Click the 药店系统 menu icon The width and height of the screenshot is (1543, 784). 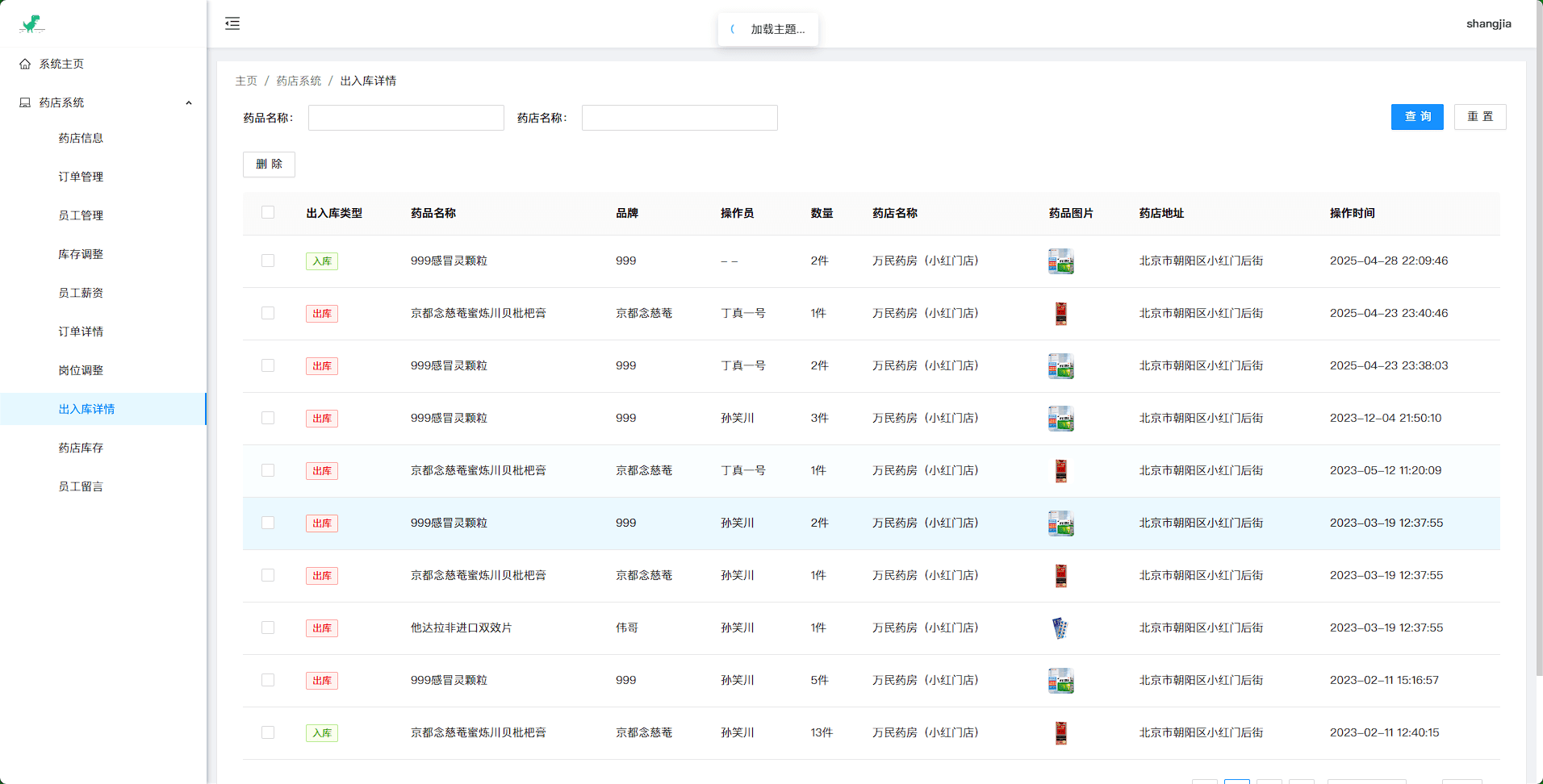click(x=25, y=102)
